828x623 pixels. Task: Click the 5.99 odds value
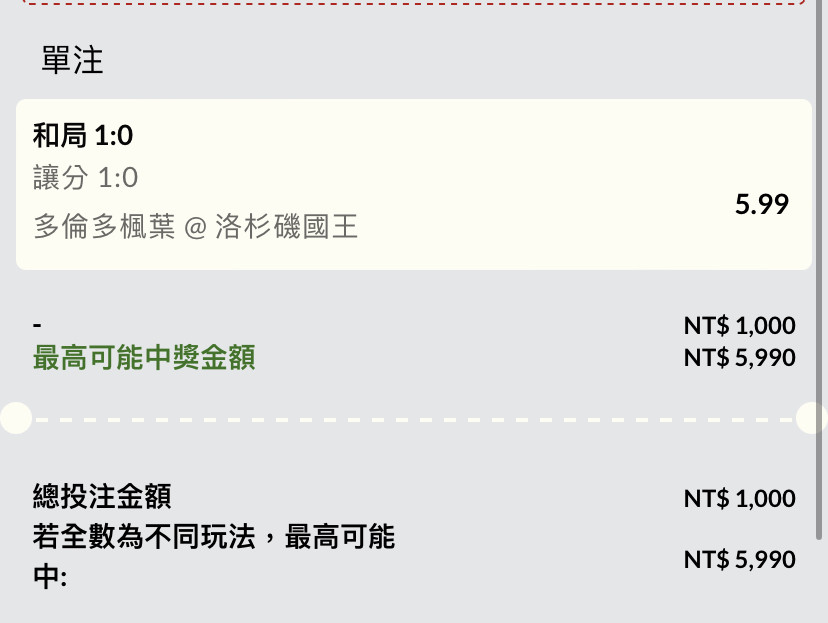pyautogui.click(x=761, y=204)
